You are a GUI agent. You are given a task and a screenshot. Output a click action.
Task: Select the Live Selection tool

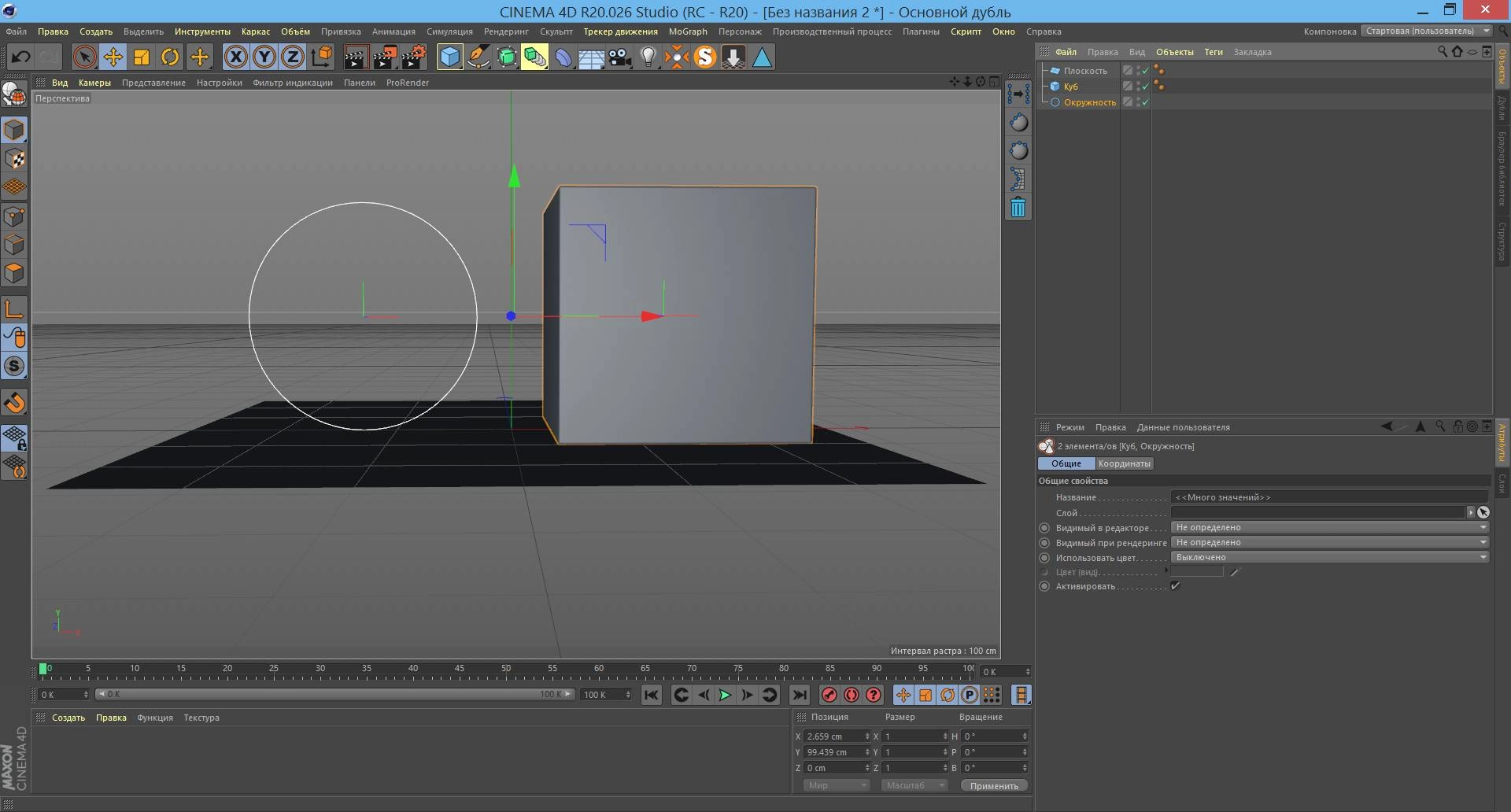(x=84, y=57)
